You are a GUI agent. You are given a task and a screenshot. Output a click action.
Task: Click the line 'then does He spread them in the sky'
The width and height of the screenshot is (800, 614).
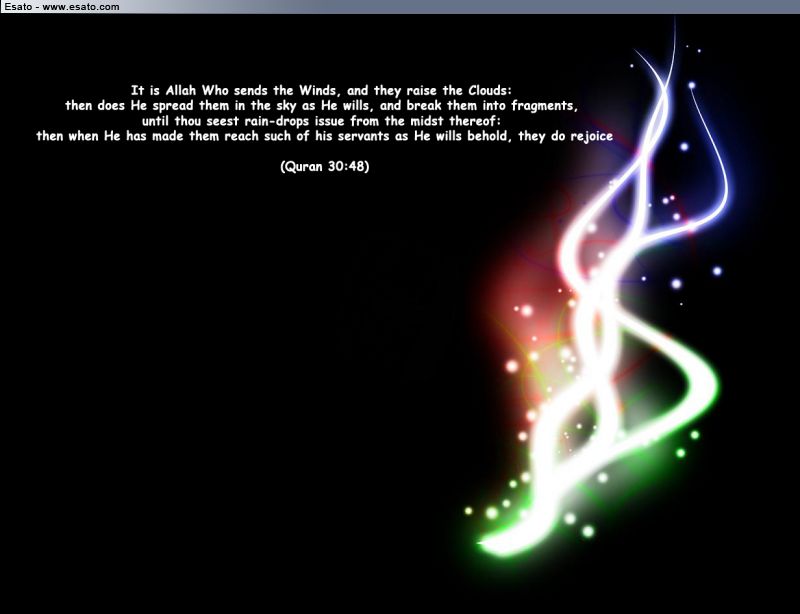[321, 106]
